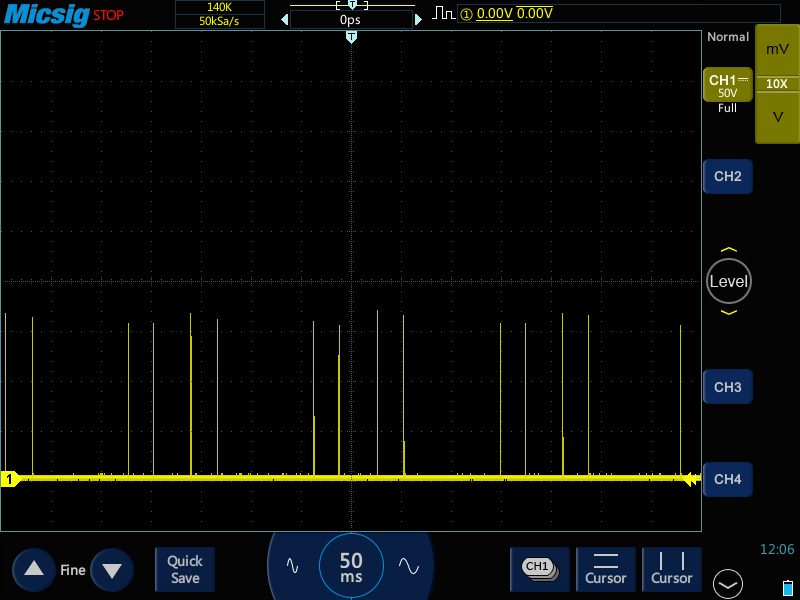Click the trigger Level knob
The image size is (800, 600).
pyautogui.click(x=728, y=281)
